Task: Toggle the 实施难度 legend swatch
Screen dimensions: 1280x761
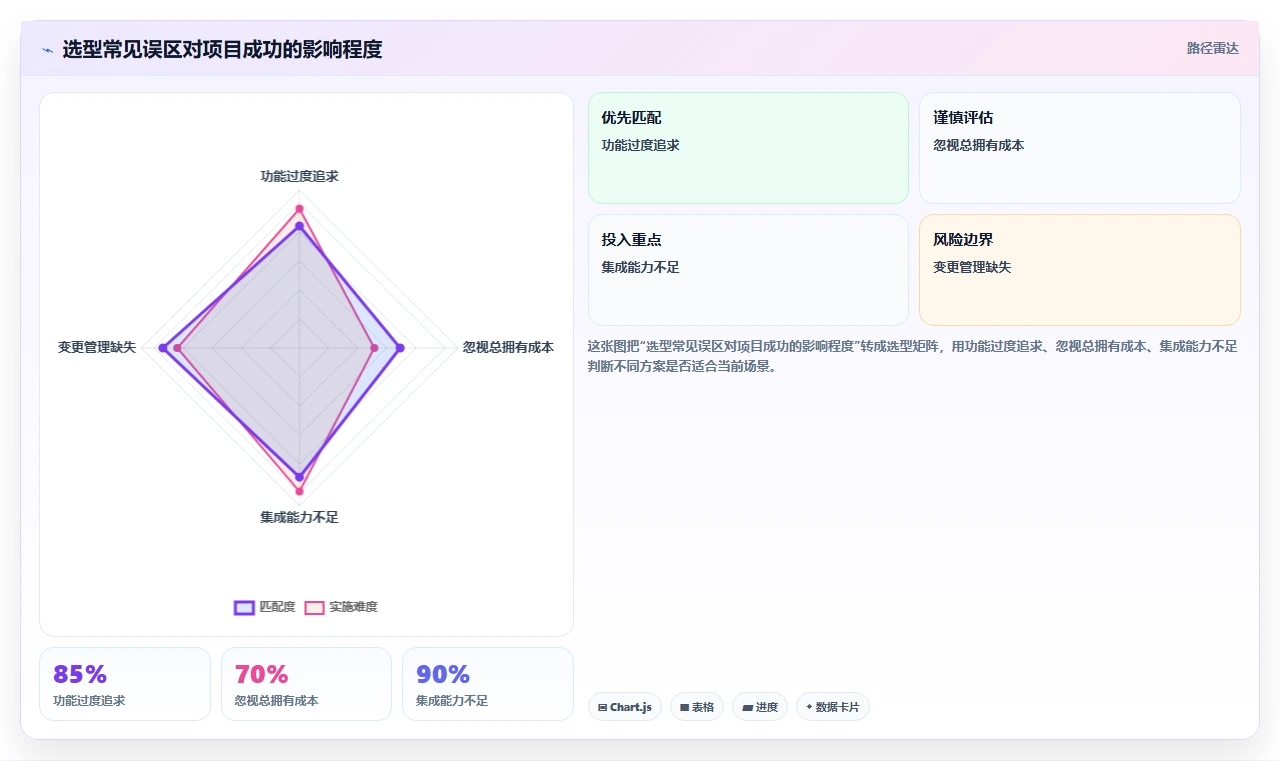Action: pyautogui.click(x=314, y=607)
